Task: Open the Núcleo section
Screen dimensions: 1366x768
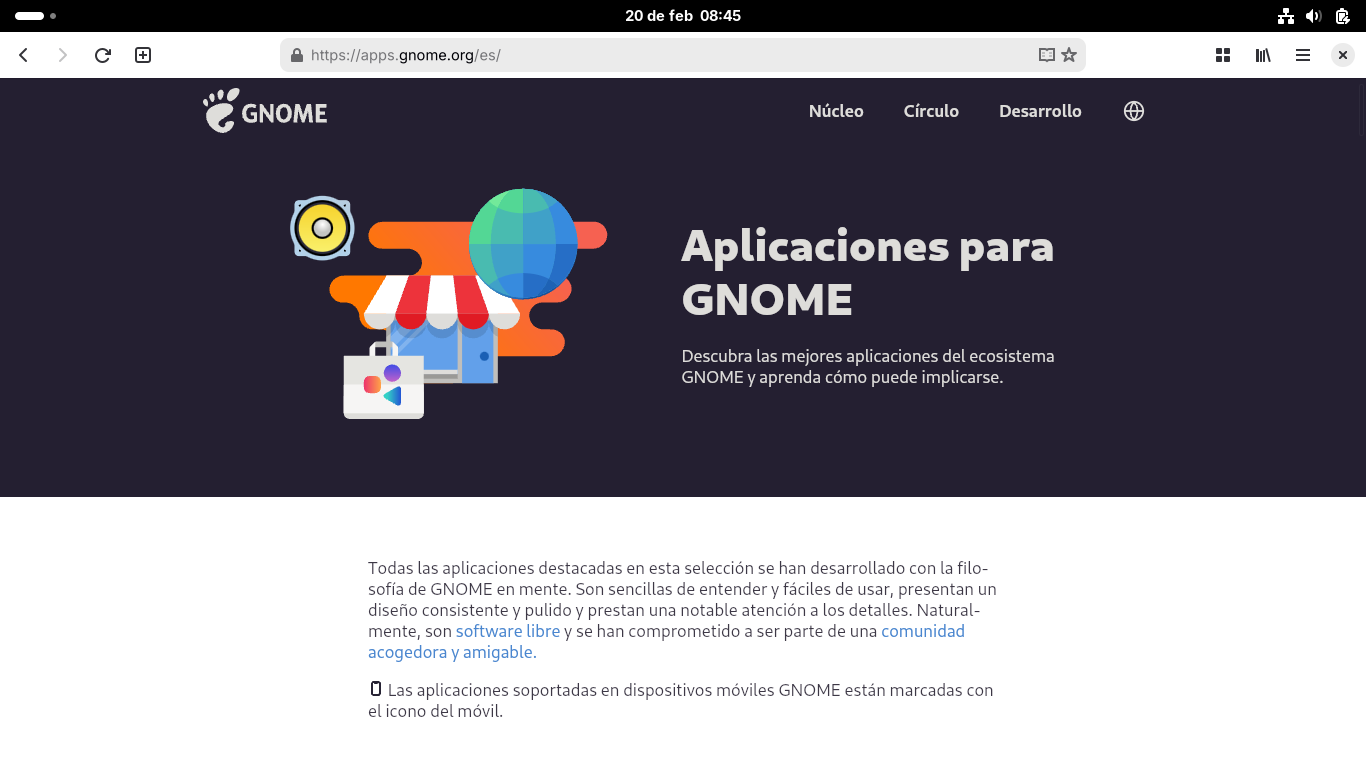Action: 836,111
